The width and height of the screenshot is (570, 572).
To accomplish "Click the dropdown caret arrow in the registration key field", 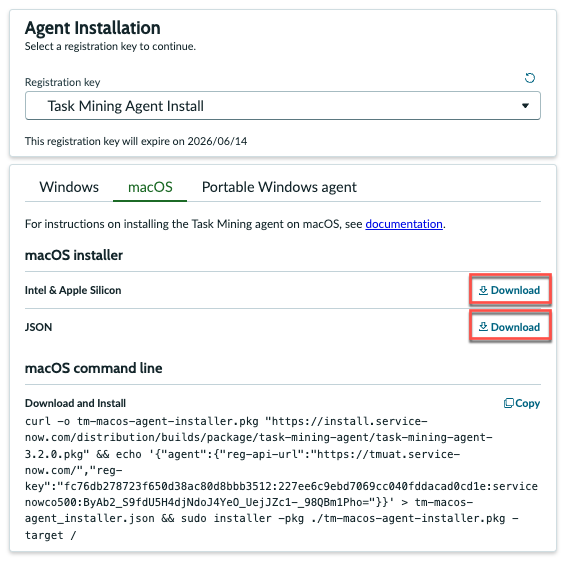I will (x=525, y=106).
